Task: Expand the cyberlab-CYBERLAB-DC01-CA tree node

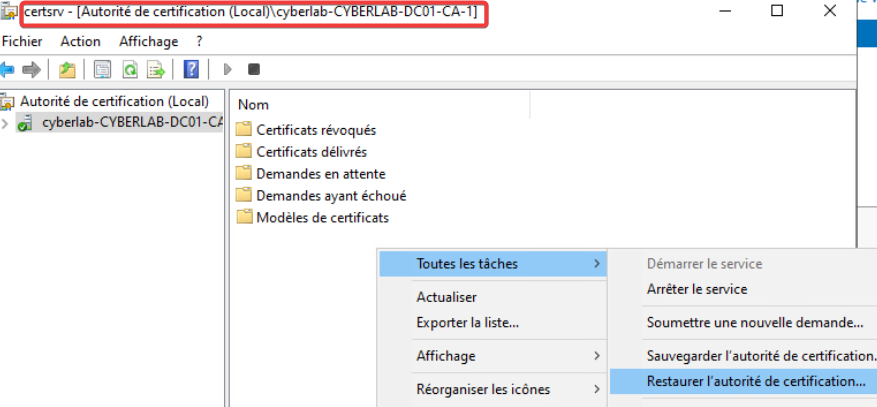Action: [6, 123]
